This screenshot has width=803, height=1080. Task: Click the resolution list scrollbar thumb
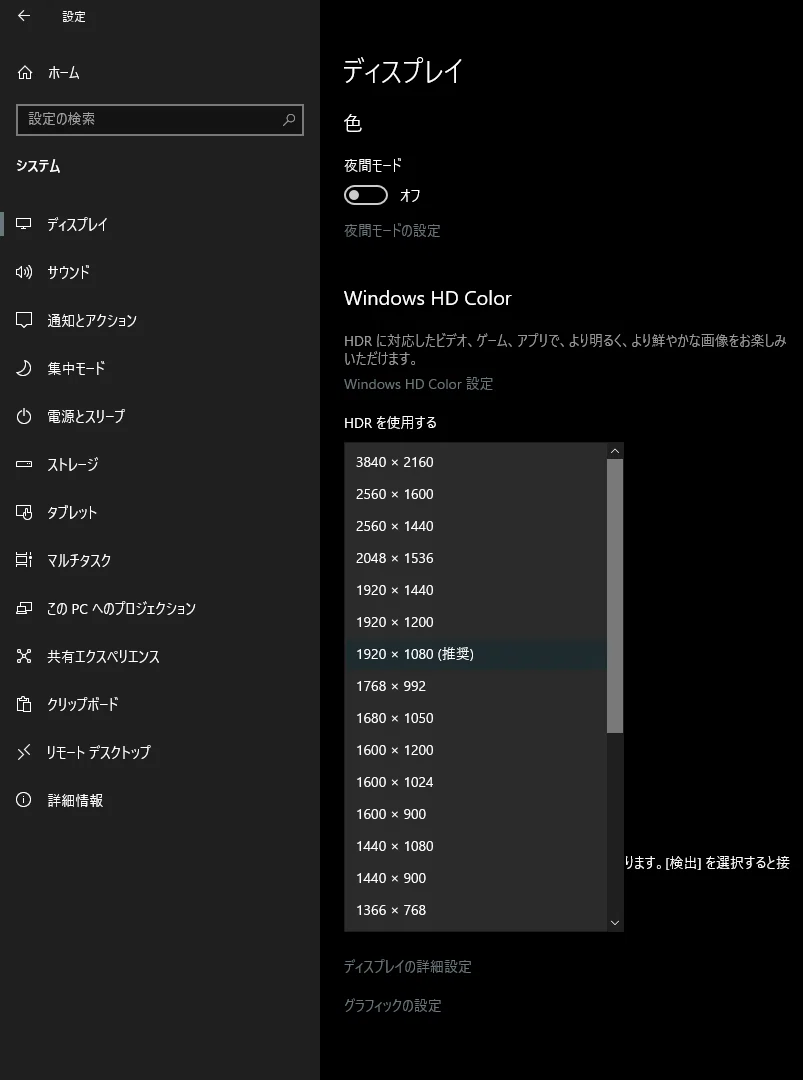point(615,596)
